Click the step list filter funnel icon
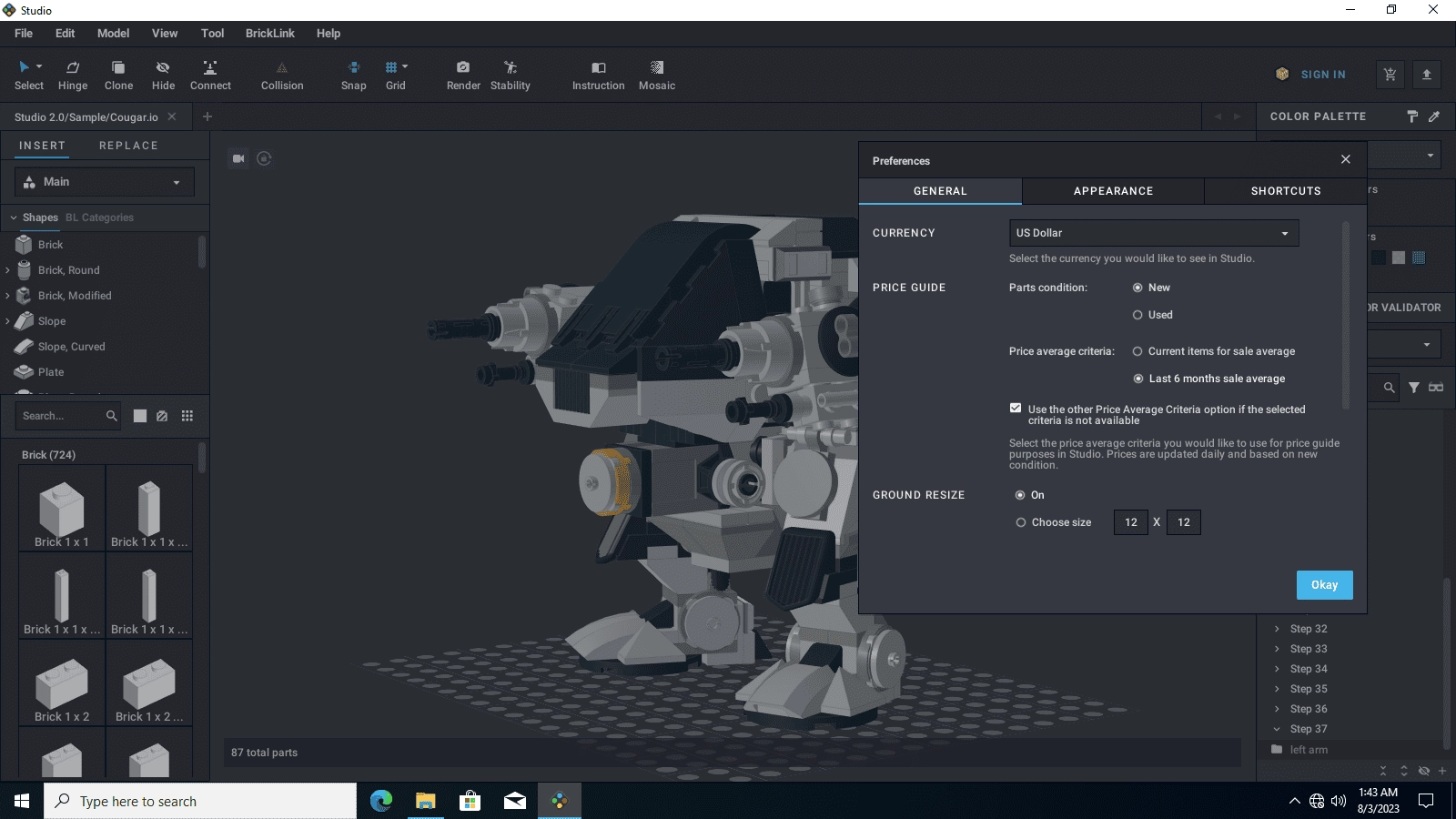Image resolution: width=1456 pixels, height=819 pixels. click(x=1414, y=388)
